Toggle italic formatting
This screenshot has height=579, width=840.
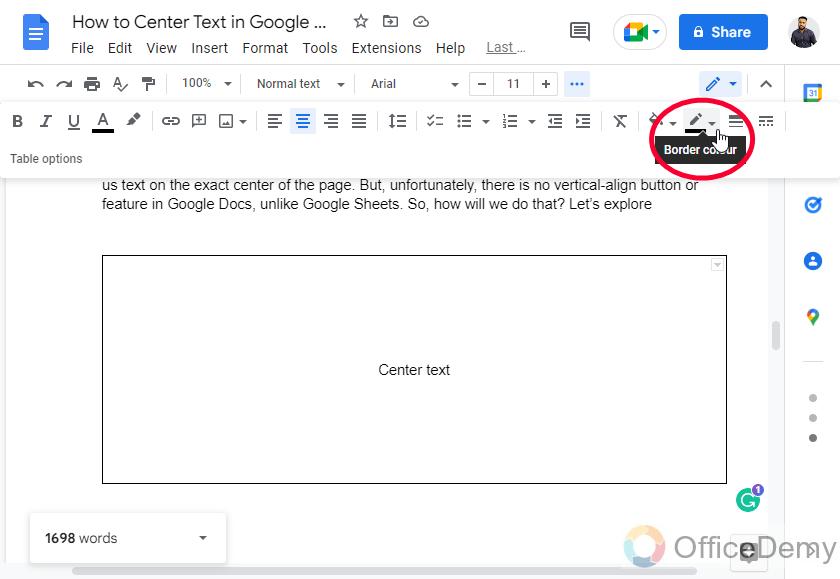click(45, 121)
